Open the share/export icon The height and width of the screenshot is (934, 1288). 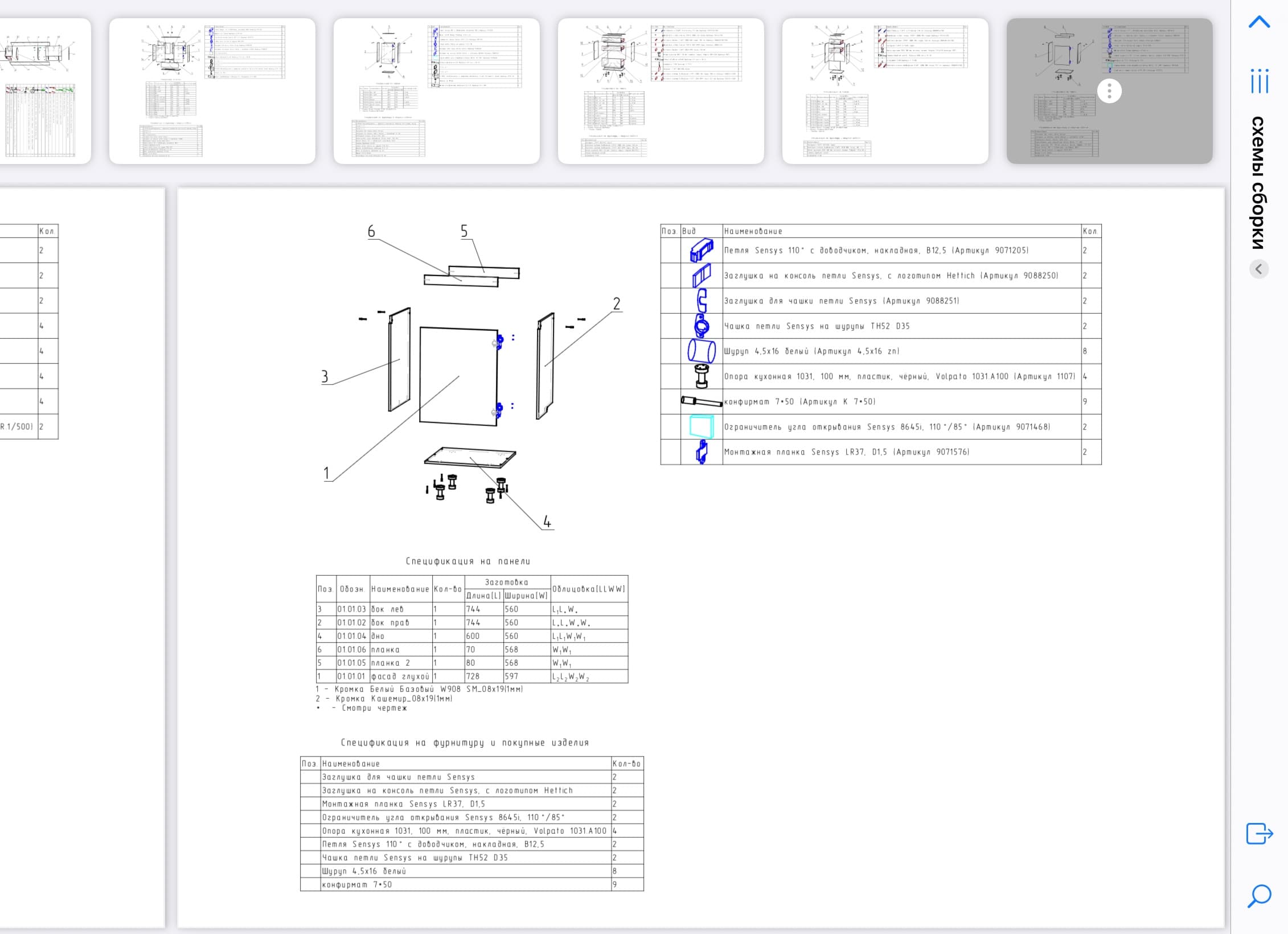coord(1260,833)
